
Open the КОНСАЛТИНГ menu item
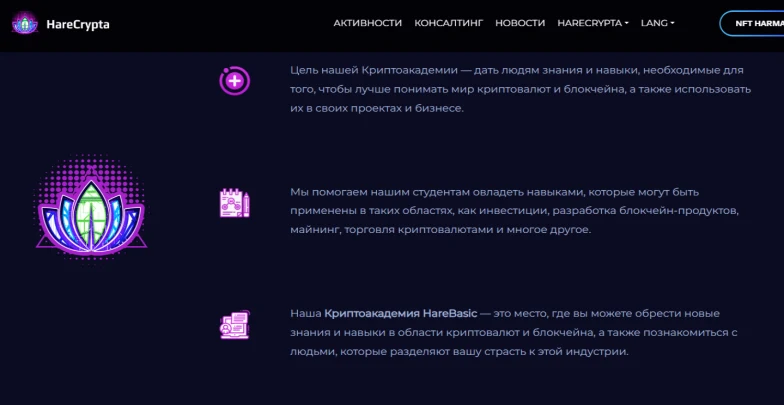[448, 23]
